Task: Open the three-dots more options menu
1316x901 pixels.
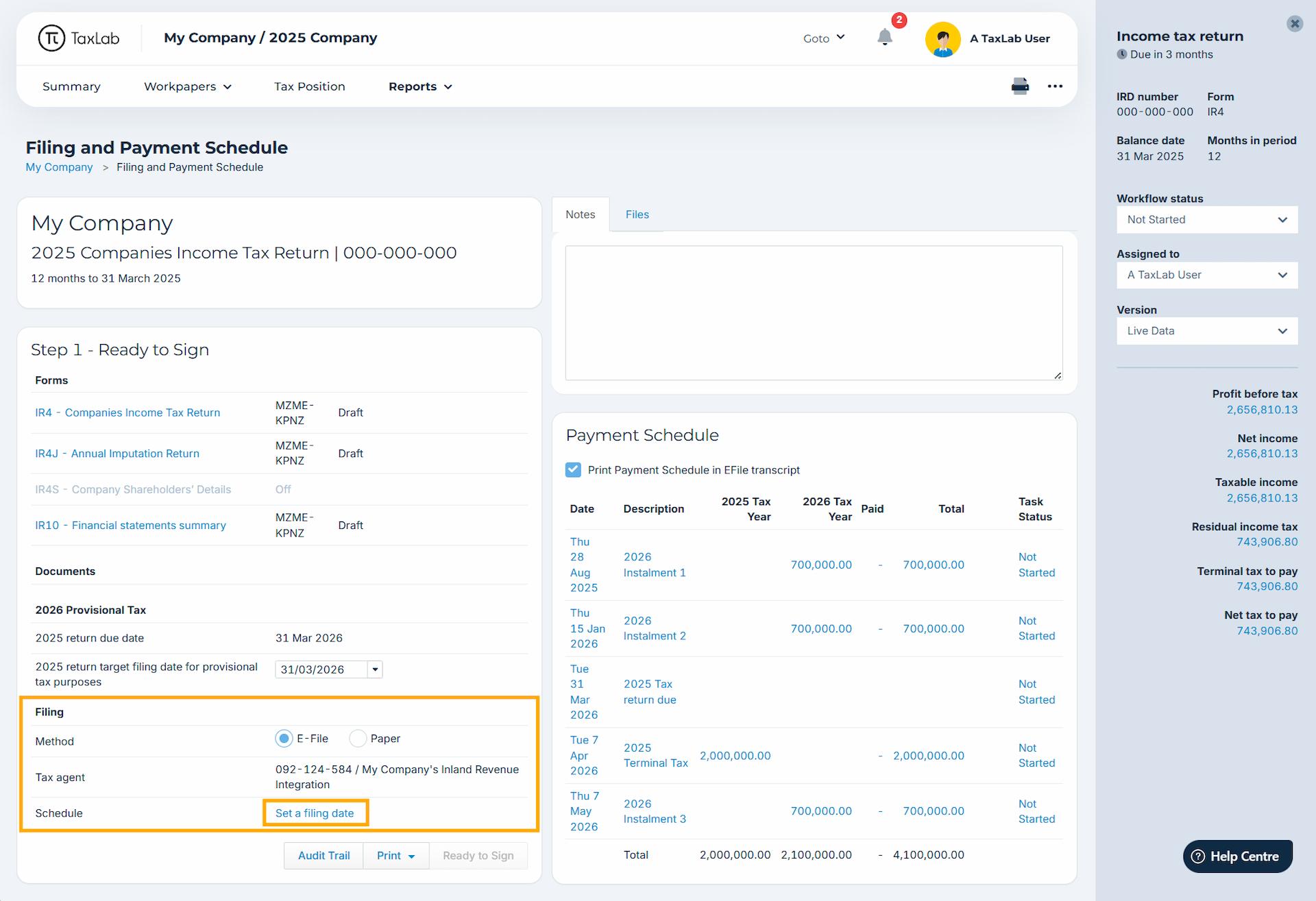Action: 1055,86
